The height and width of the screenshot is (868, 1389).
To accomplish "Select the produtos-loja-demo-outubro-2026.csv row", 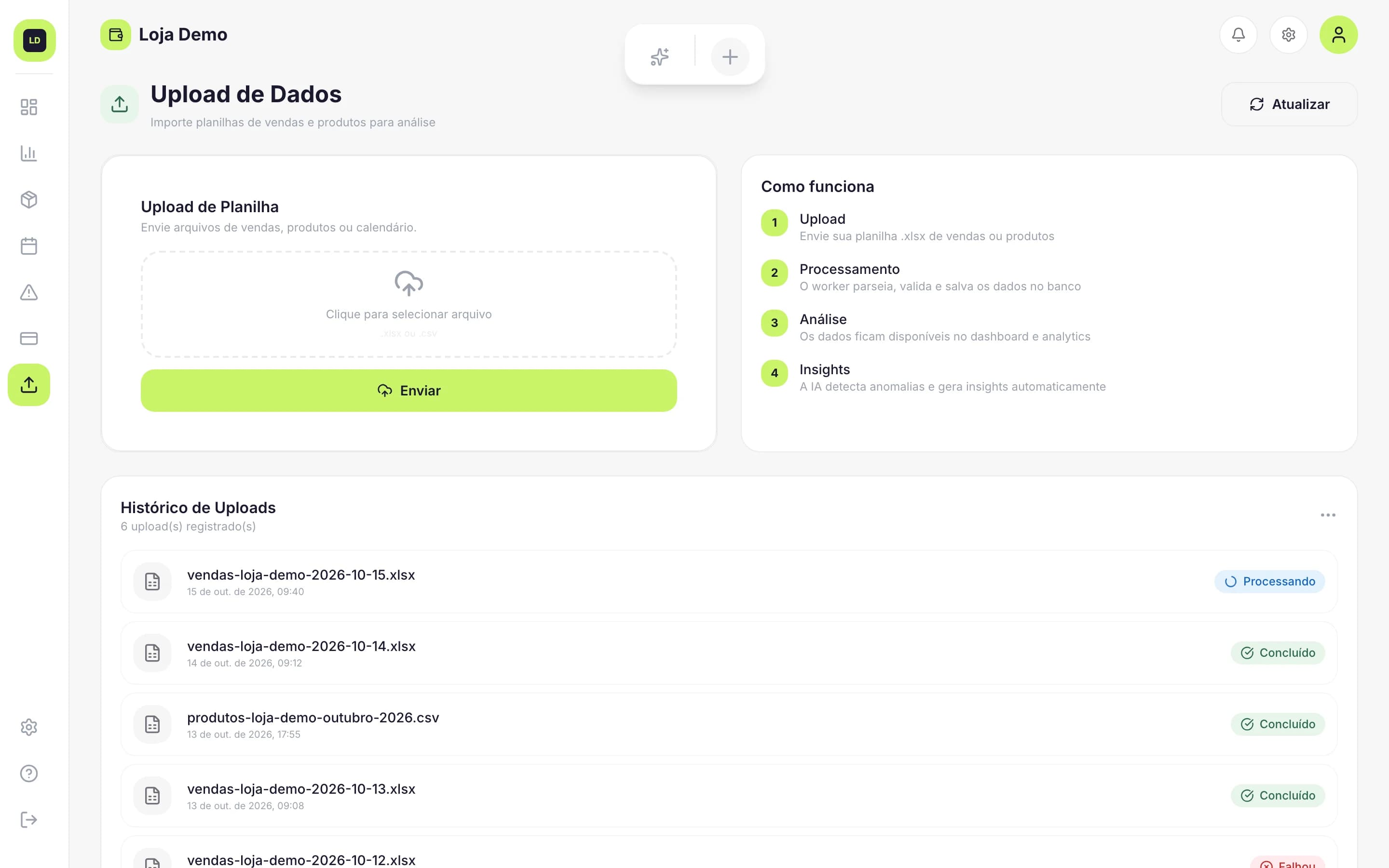I will [729, 724].
